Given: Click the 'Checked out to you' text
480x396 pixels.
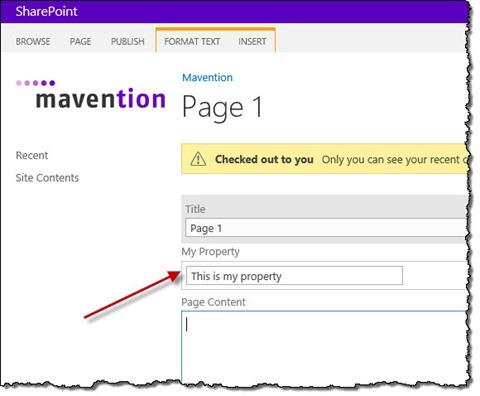Looking at the screenshot, I should click(x=264, y=159).
